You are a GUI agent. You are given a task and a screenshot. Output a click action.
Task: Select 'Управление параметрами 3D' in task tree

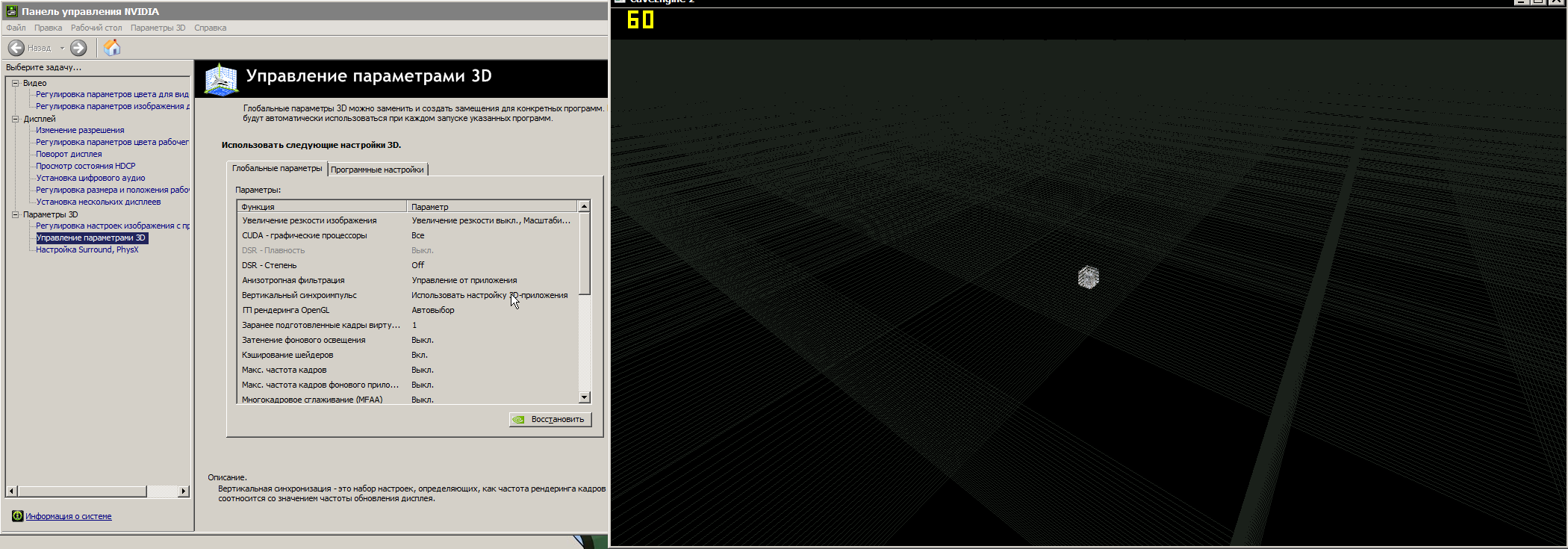91,238
